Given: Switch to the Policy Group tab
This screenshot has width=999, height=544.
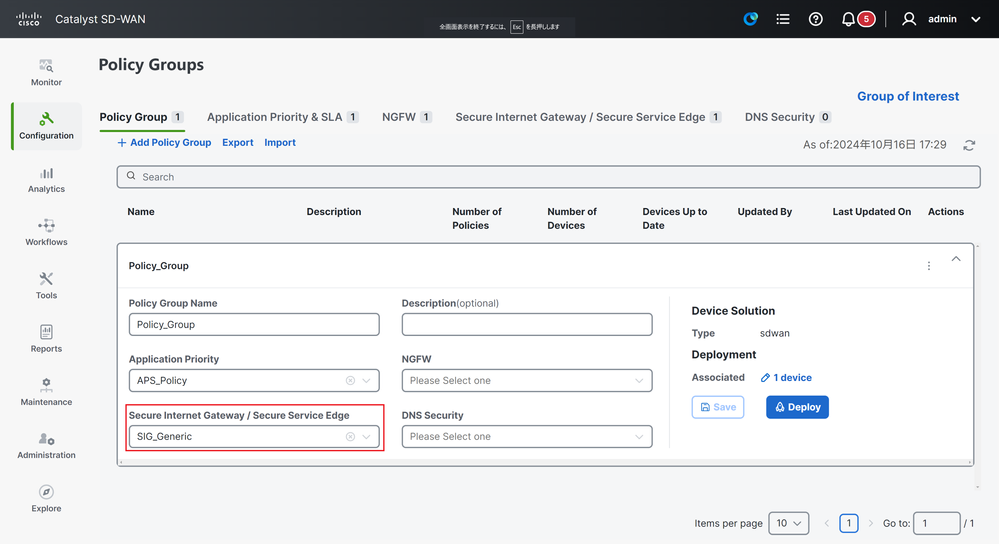Looking at the screenshot, I should tap(141, 117).
